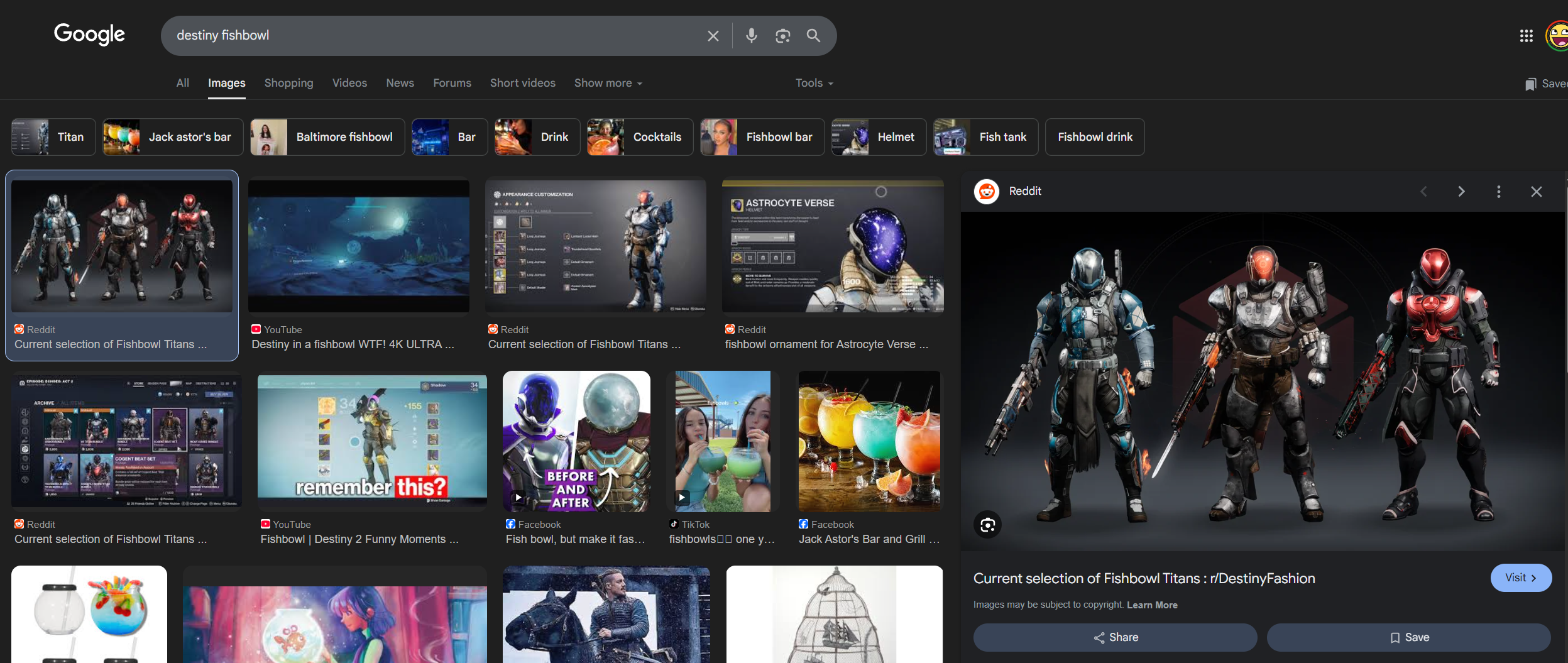The image size is (1568, 663).
Task: Expand the Show more dropdown
Action: [608, 83]
